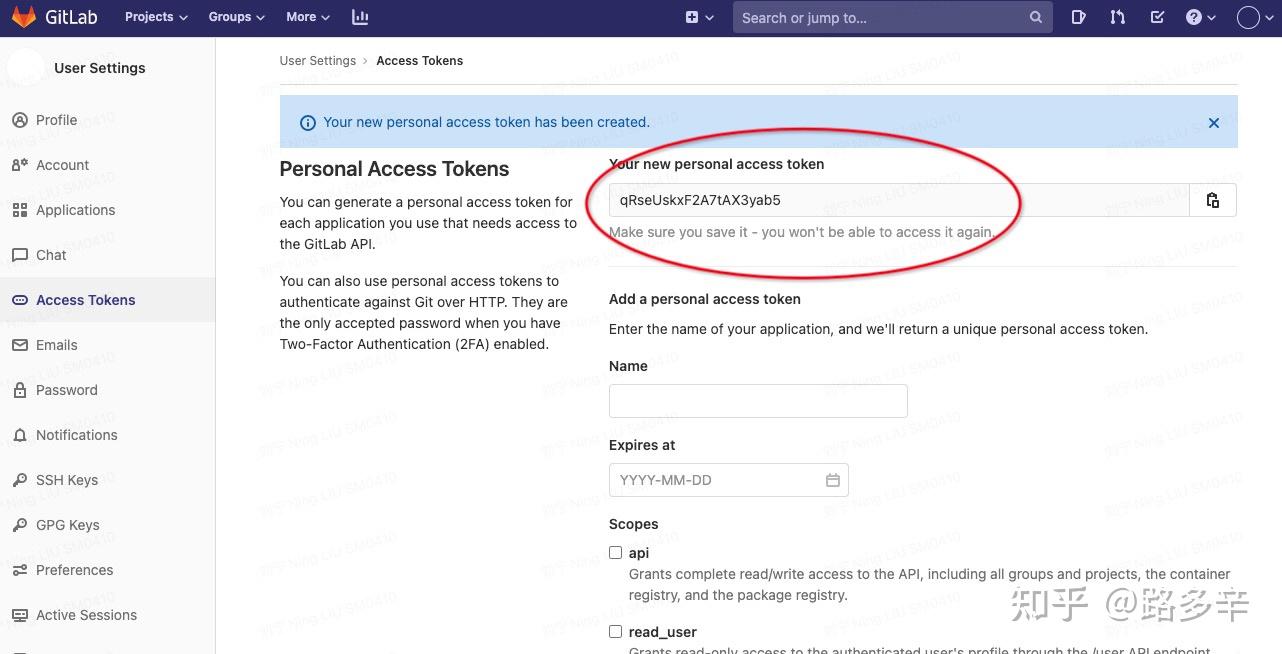
Task: Enable the api scope checkbox
Action: (615, 552)
